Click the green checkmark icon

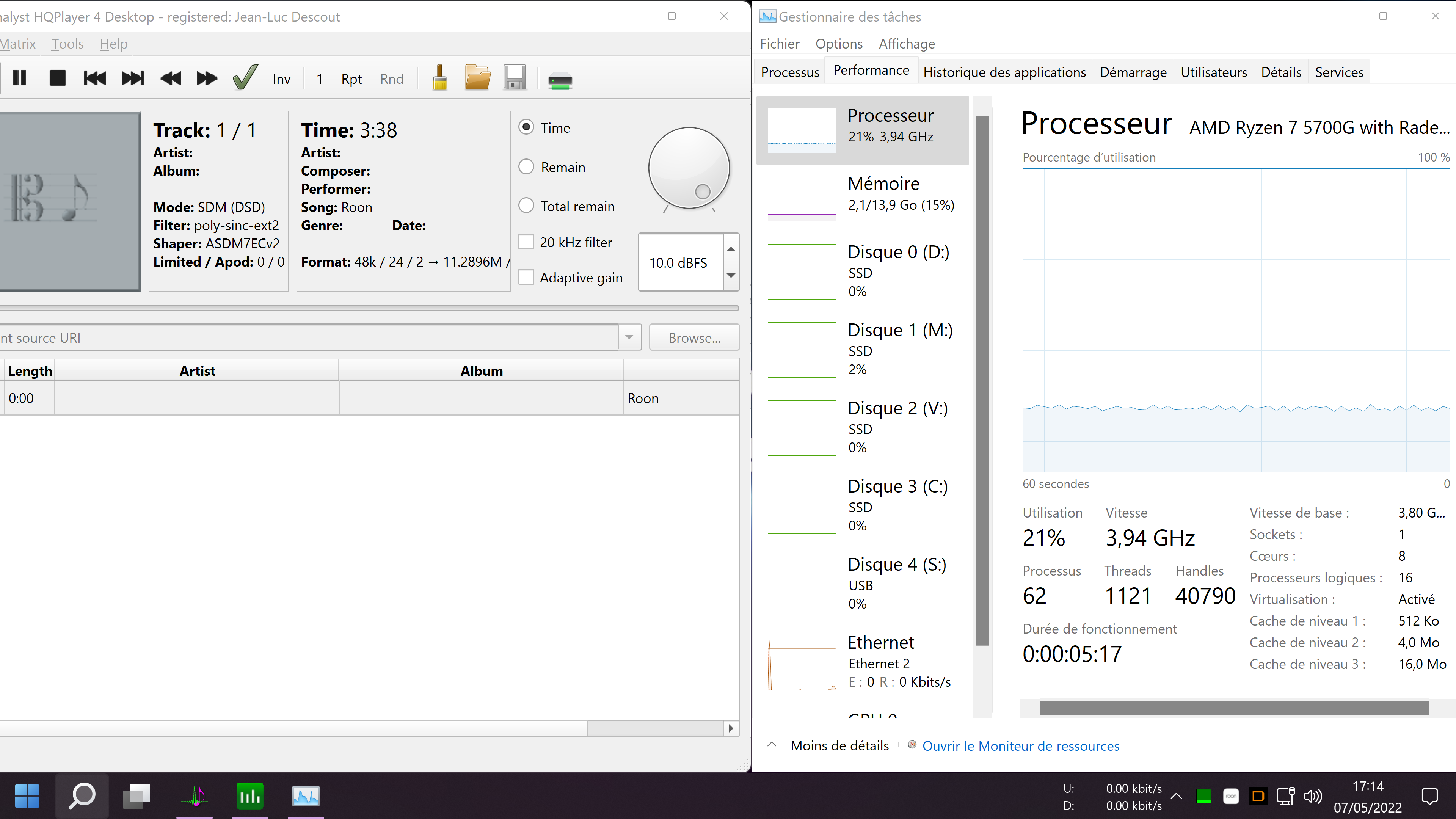tap(245, 78)
